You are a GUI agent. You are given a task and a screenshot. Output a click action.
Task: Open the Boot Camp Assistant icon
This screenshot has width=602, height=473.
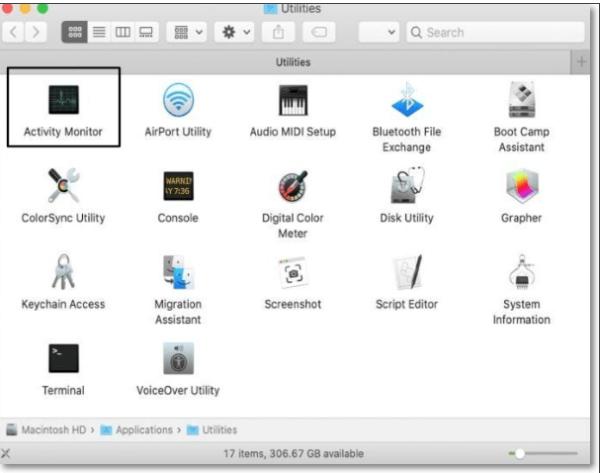(521, 99)
